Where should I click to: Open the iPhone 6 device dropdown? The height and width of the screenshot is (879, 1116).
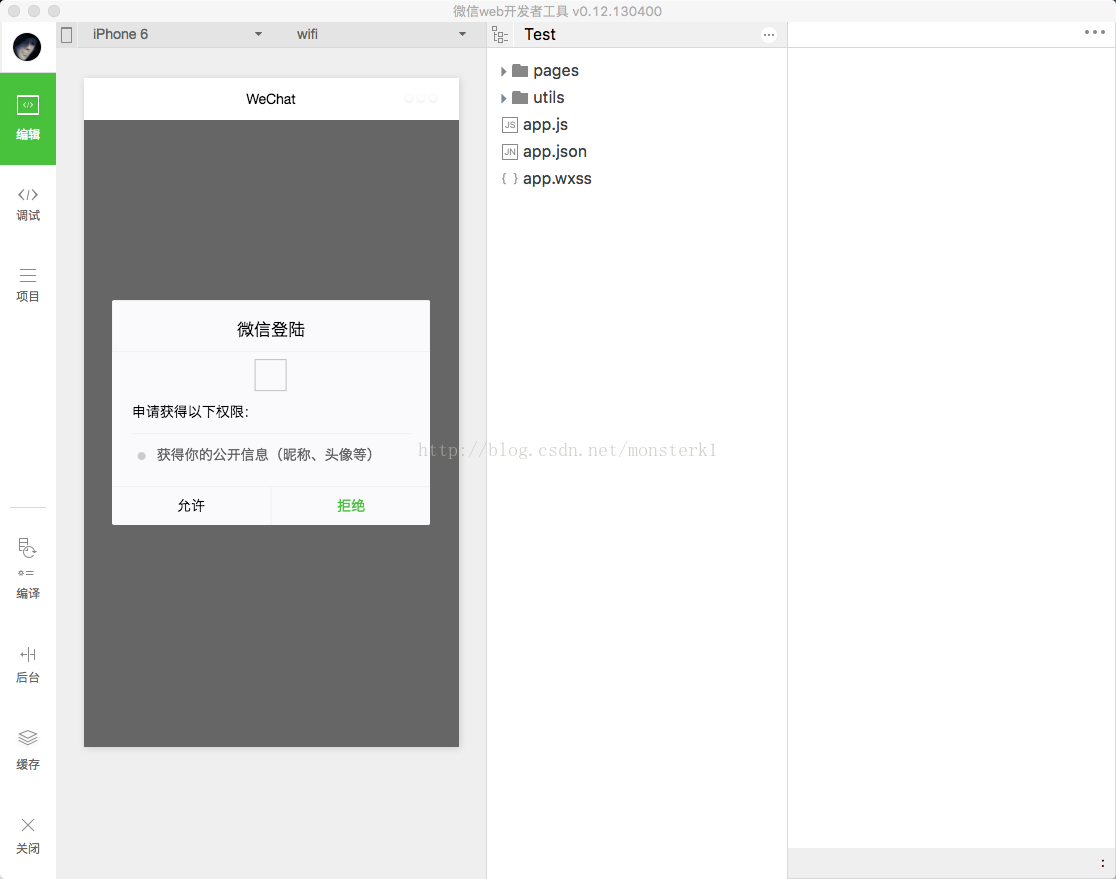coord(177,34)
